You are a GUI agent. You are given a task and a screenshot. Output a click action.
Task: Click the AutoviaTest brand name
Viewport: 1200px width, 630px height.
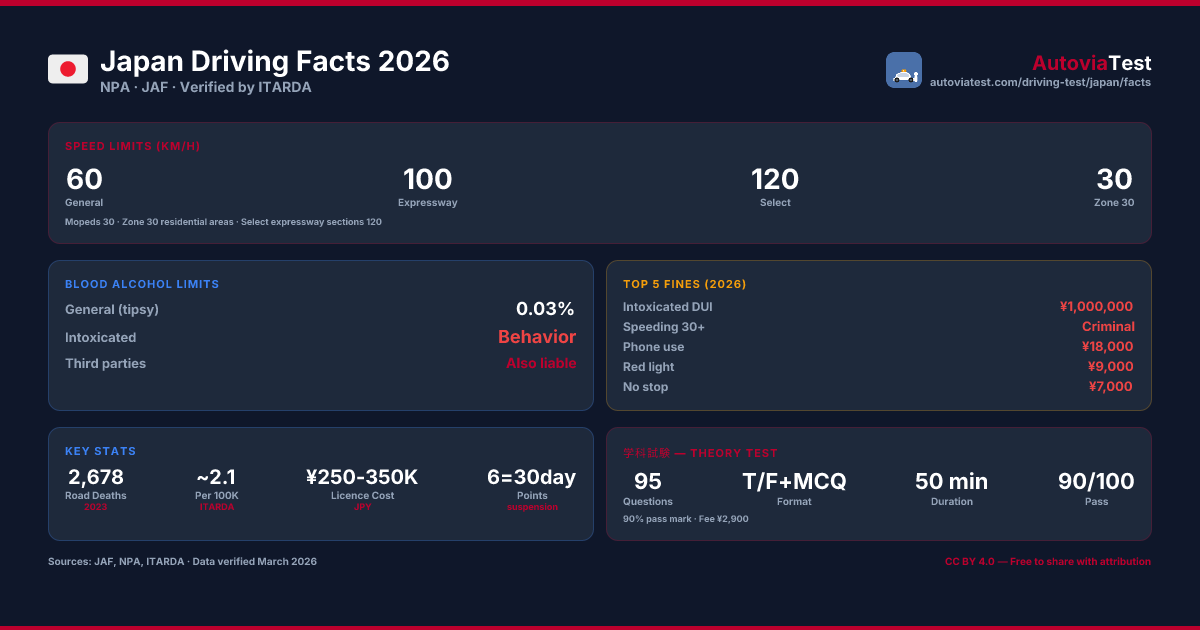click(1091, 62)
